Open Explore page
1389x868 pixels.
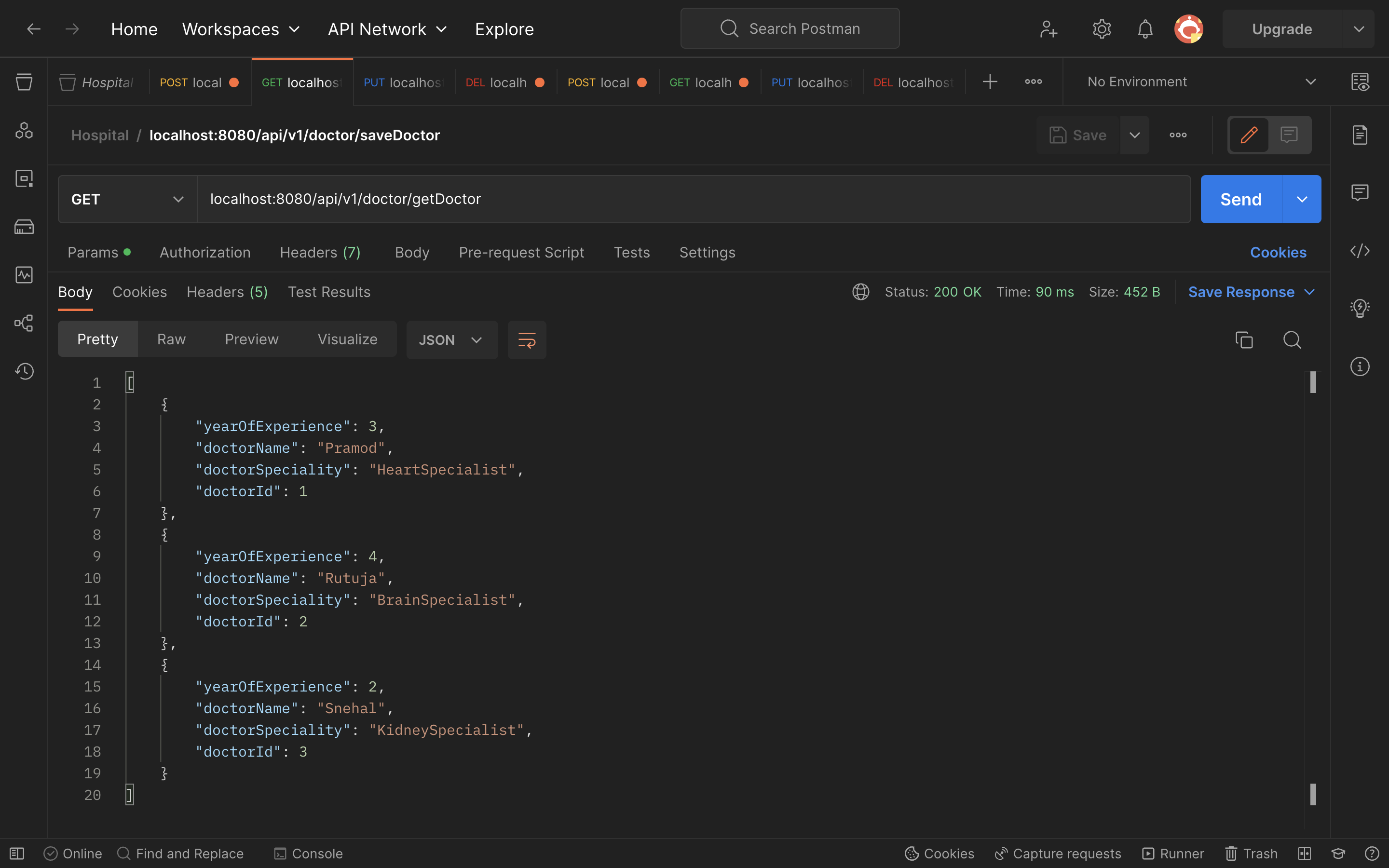pyautogui.click(x=504, y=29)
